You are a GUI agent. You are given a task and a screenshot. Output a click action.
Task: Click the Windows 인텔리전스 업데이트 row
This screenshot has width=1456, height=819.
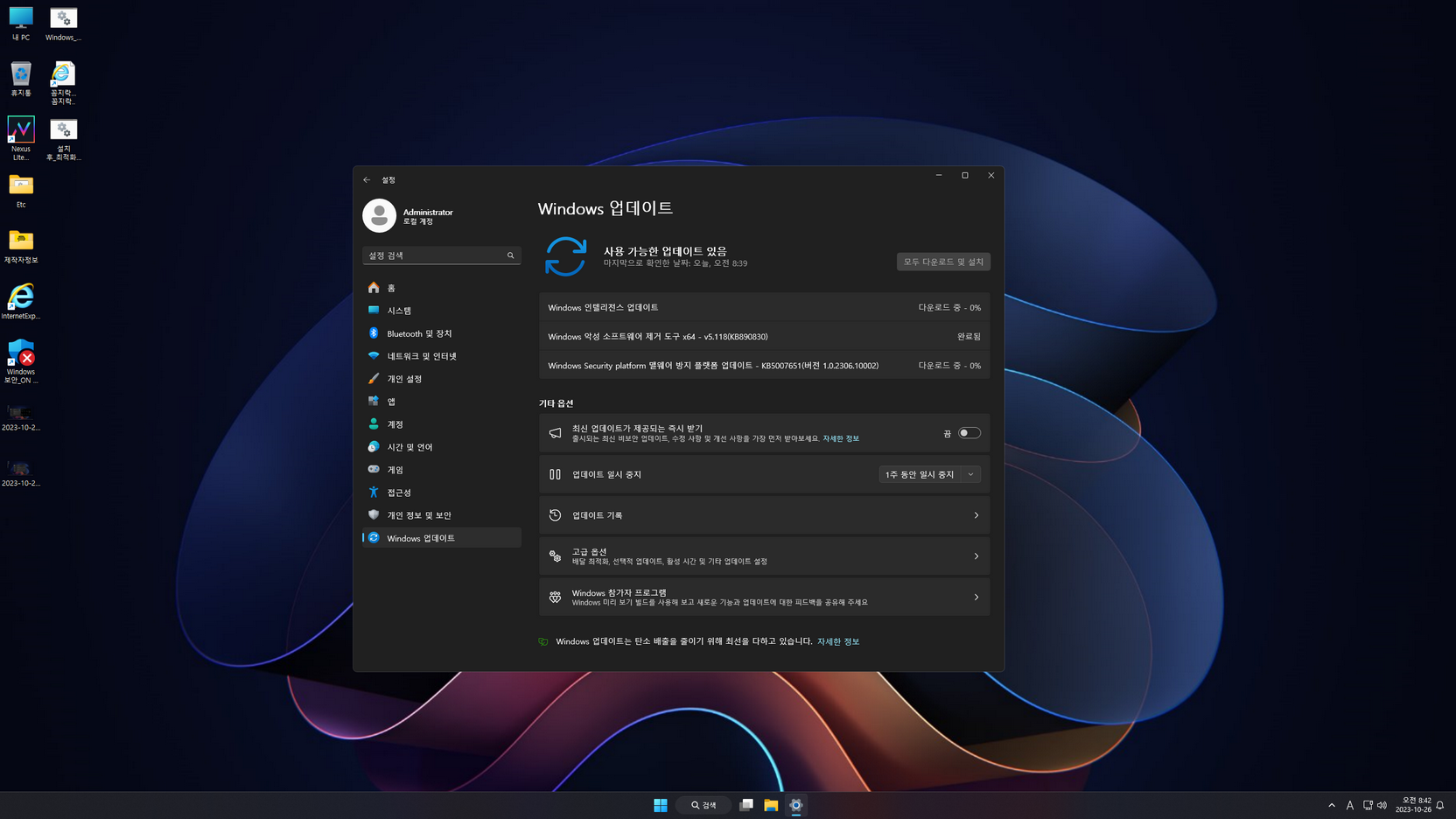coord(764,307)
